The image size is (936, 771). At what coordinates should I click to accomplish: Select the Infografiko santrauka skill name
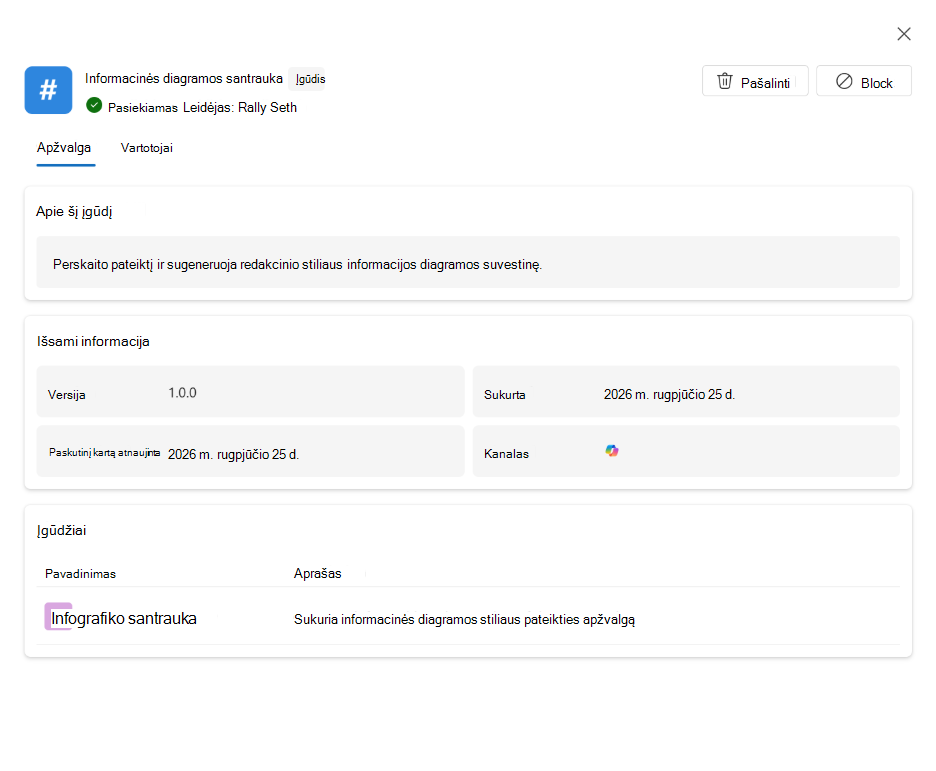[x=124, y=618]
